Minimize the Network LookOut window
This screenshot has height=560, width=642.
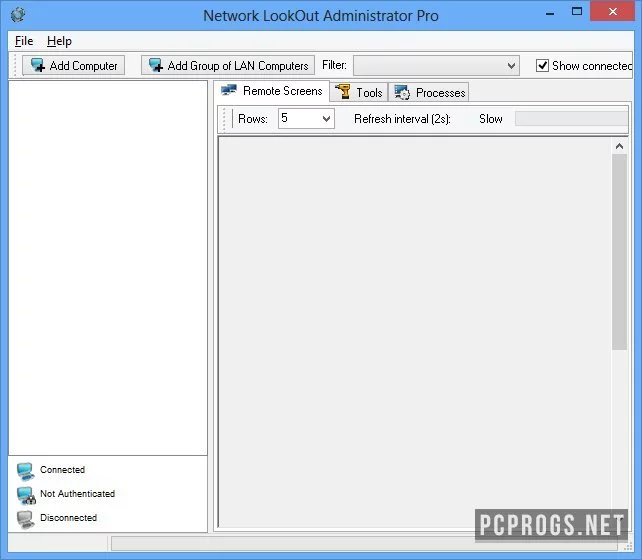pyautogui.click(x=550, y=14)
